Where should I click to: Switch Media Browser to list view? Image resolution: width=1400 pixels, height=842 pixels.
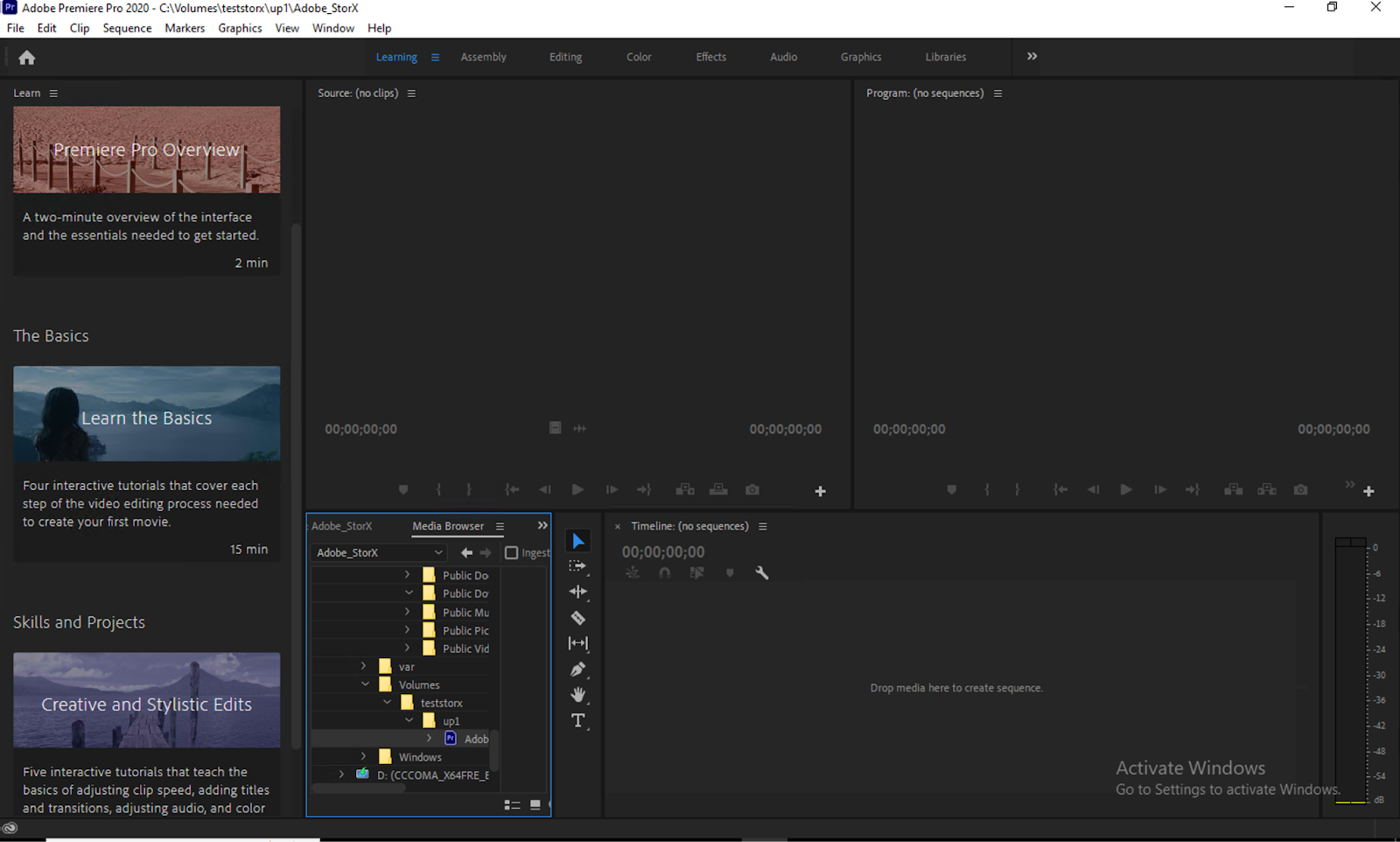513,805
